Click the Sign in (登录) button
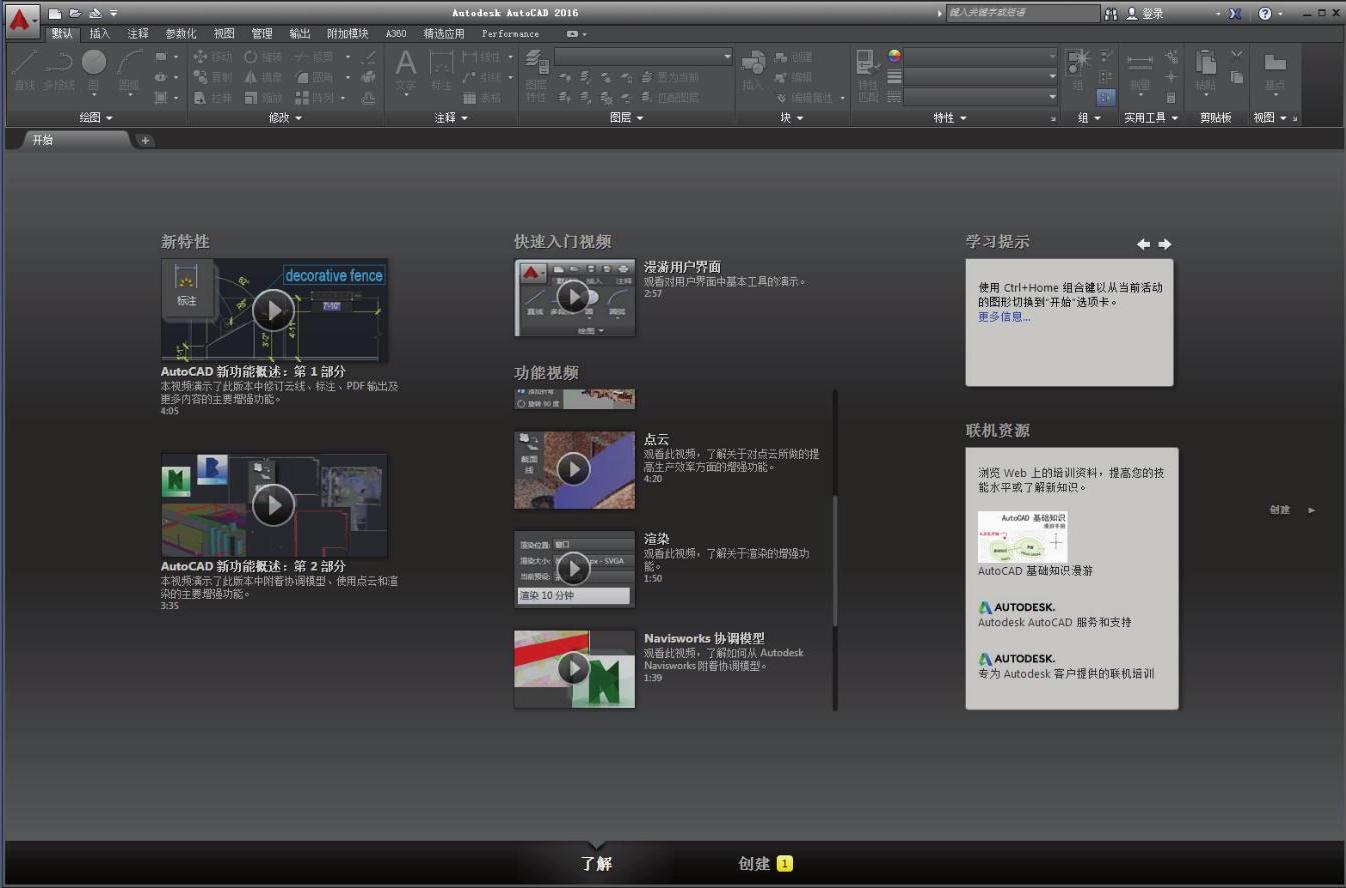The image size is (1346, 888). tap(1146, 13)
